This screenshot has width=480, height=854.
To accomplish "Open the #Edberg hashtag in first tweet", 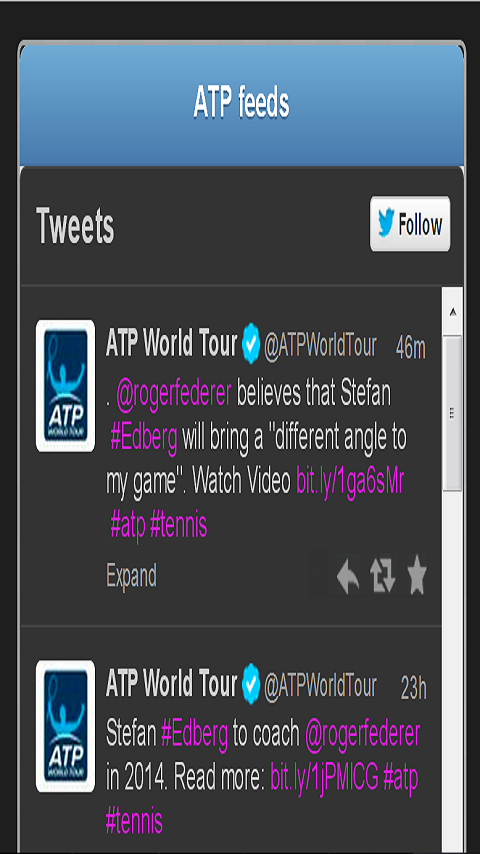I will (144, 438).
